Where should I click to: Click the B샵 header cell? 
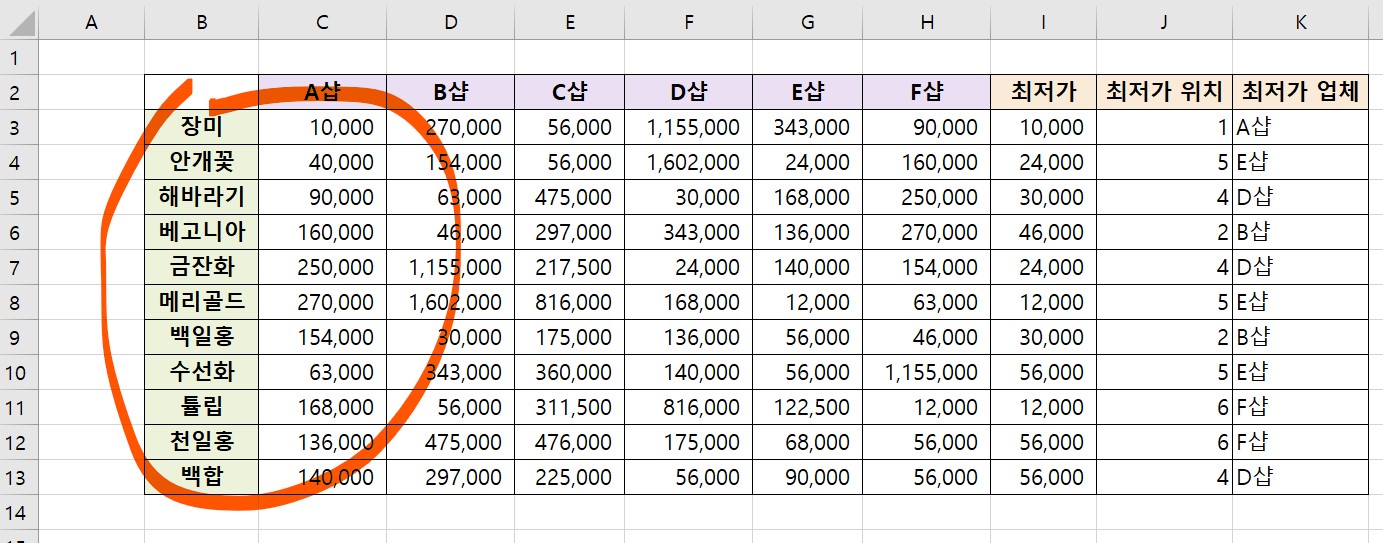[450, 92]
